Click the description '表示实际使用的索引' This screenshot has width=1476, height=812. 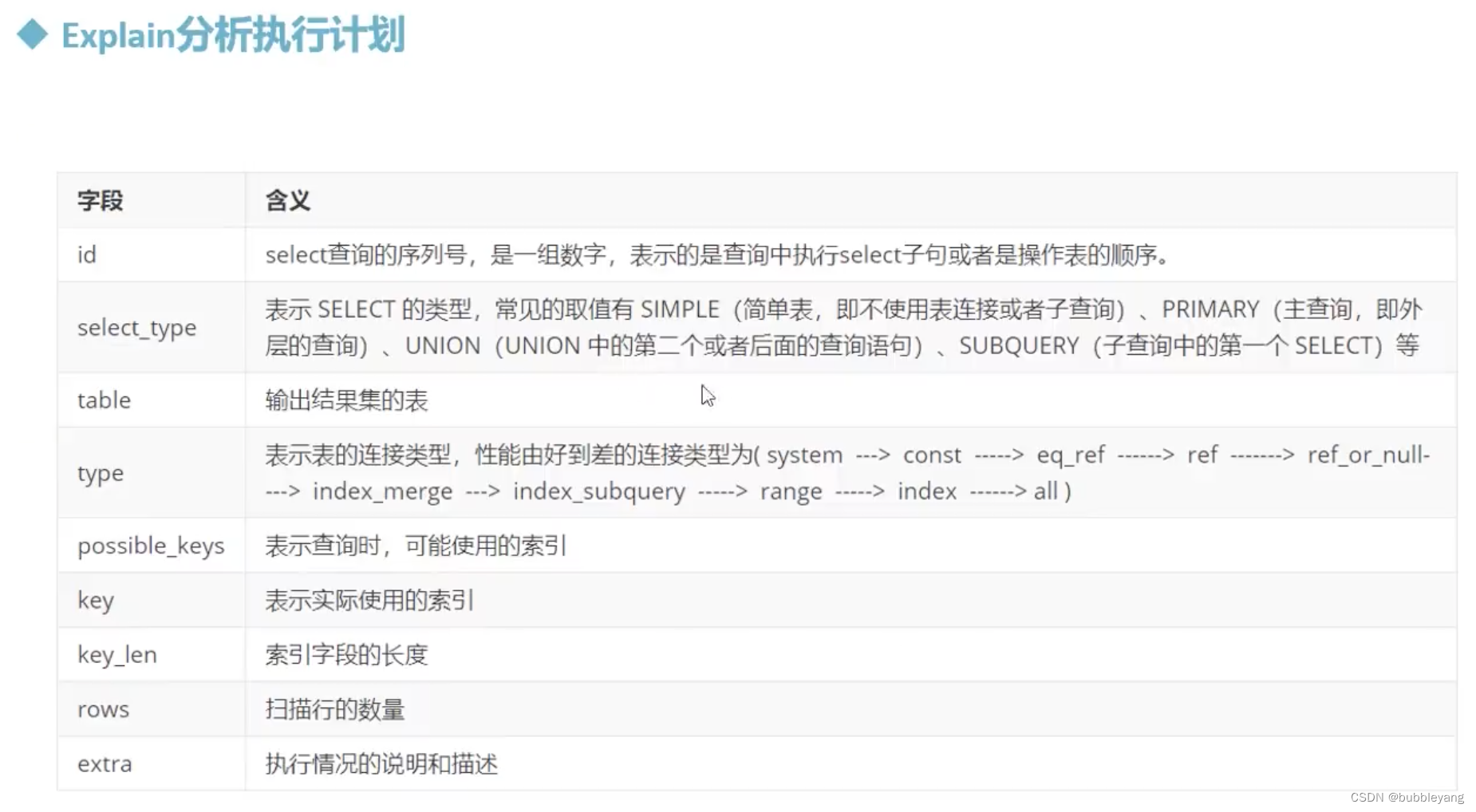[x=369, y=600]
